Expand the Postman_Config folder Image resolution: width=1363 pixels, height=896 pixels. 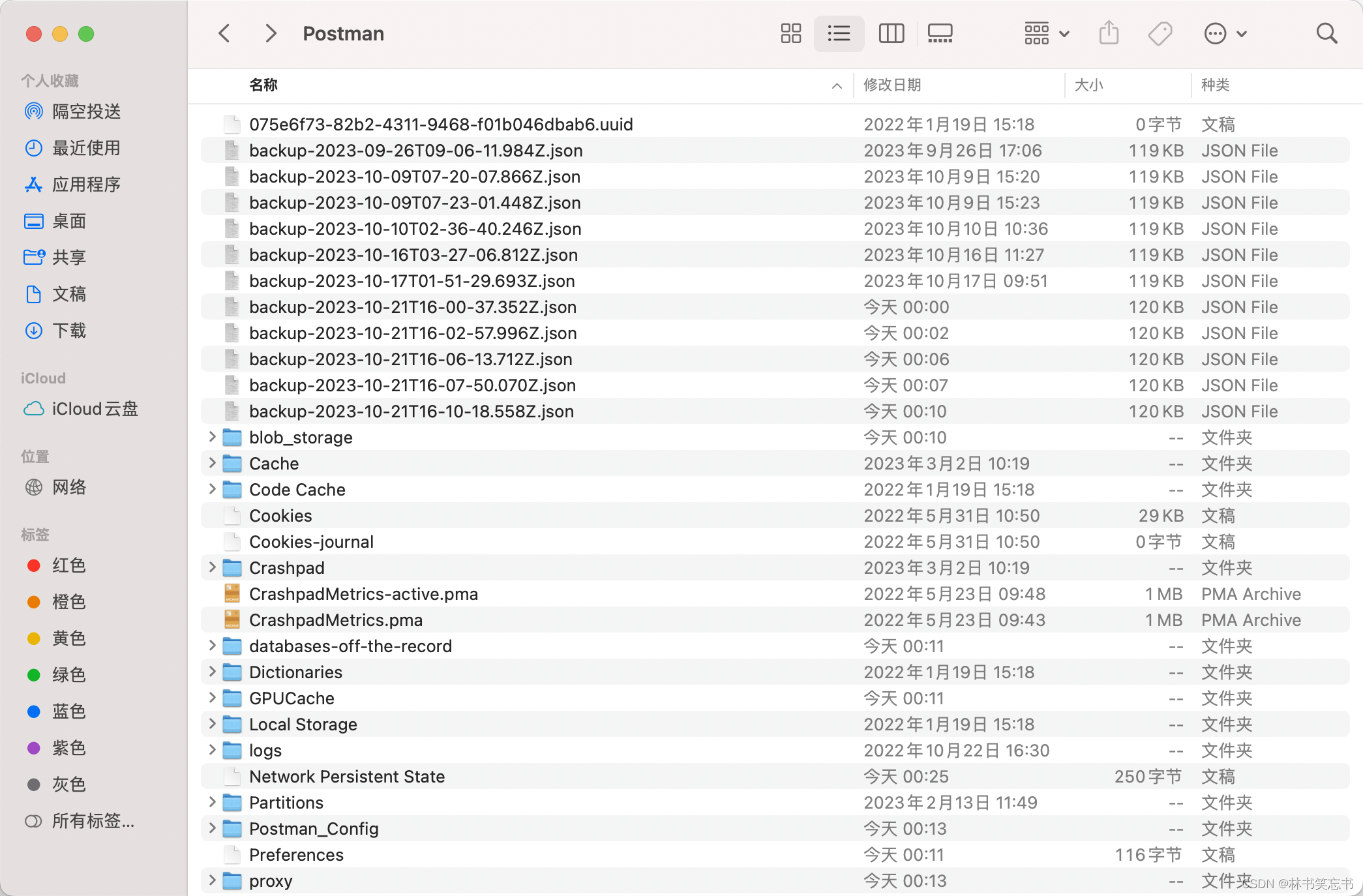(x=212, y=828)
